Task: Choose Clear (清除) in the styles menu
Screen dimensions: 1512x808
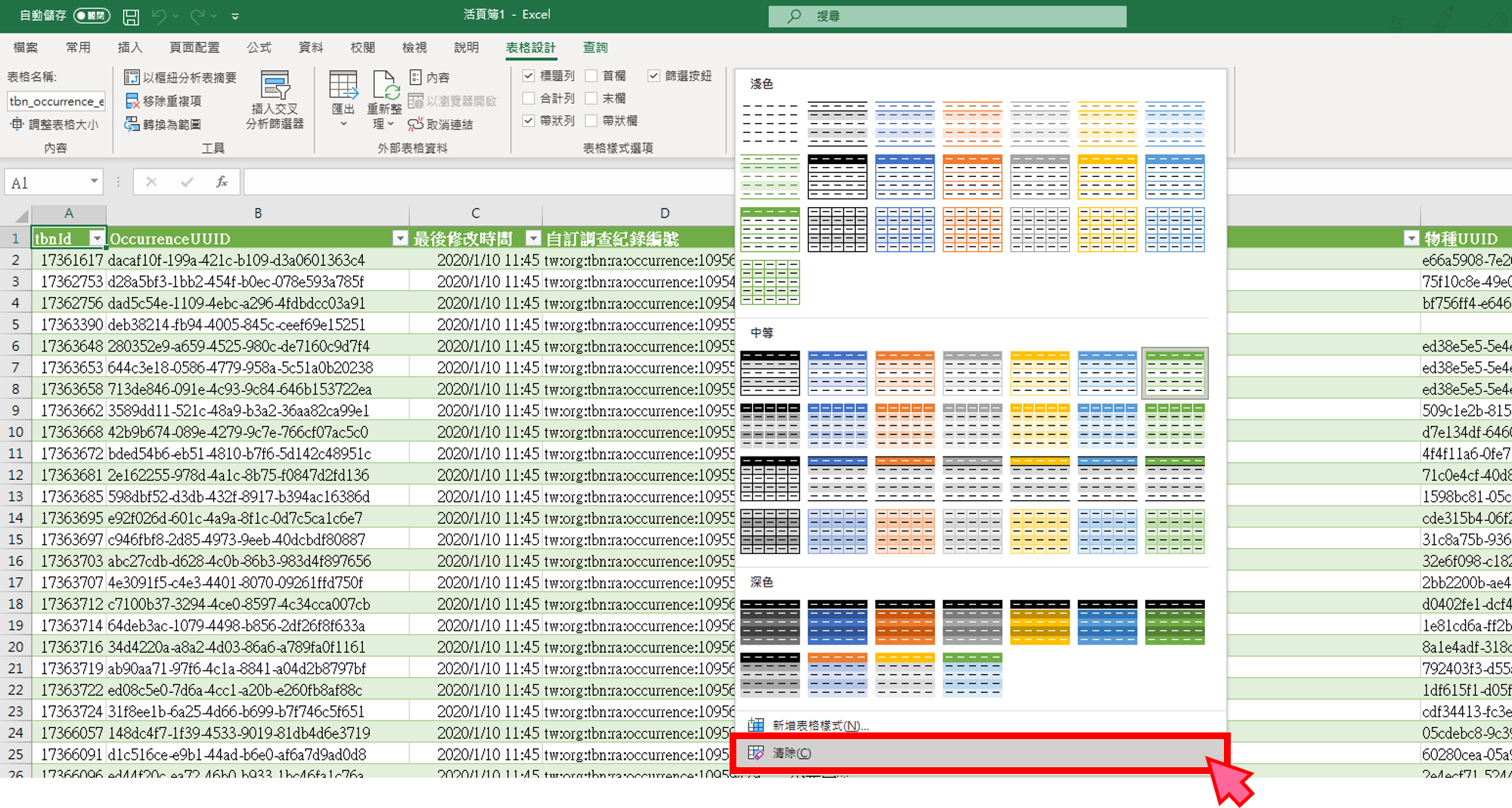Action: (x=792, y=753)
